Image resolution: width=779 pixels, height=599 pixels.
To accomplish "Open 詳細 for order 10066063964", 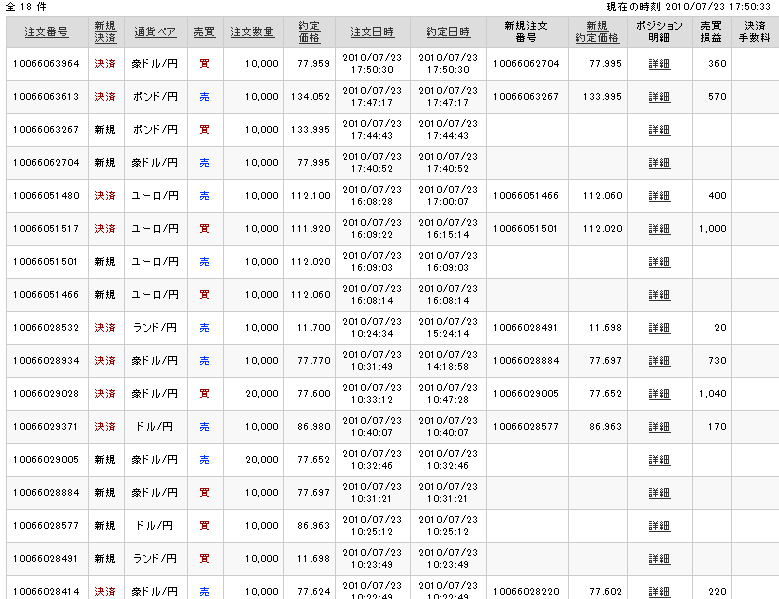I will pos(659,64).
